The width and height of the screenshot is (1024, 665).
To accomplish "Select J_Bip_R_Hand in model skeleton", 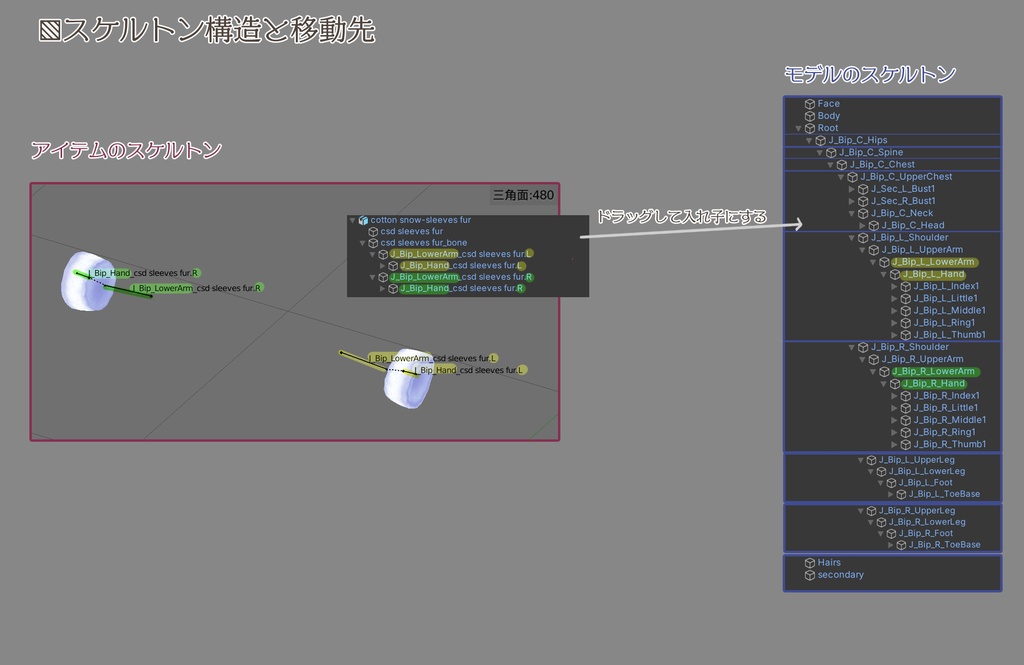I will coord(934,384).
